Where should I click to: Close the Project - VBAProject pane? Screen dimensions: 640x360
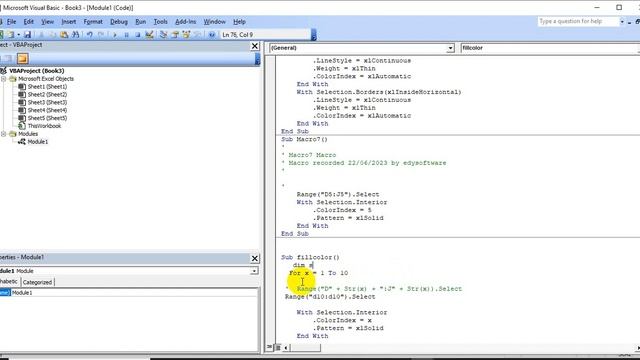[x=255, y=46]
